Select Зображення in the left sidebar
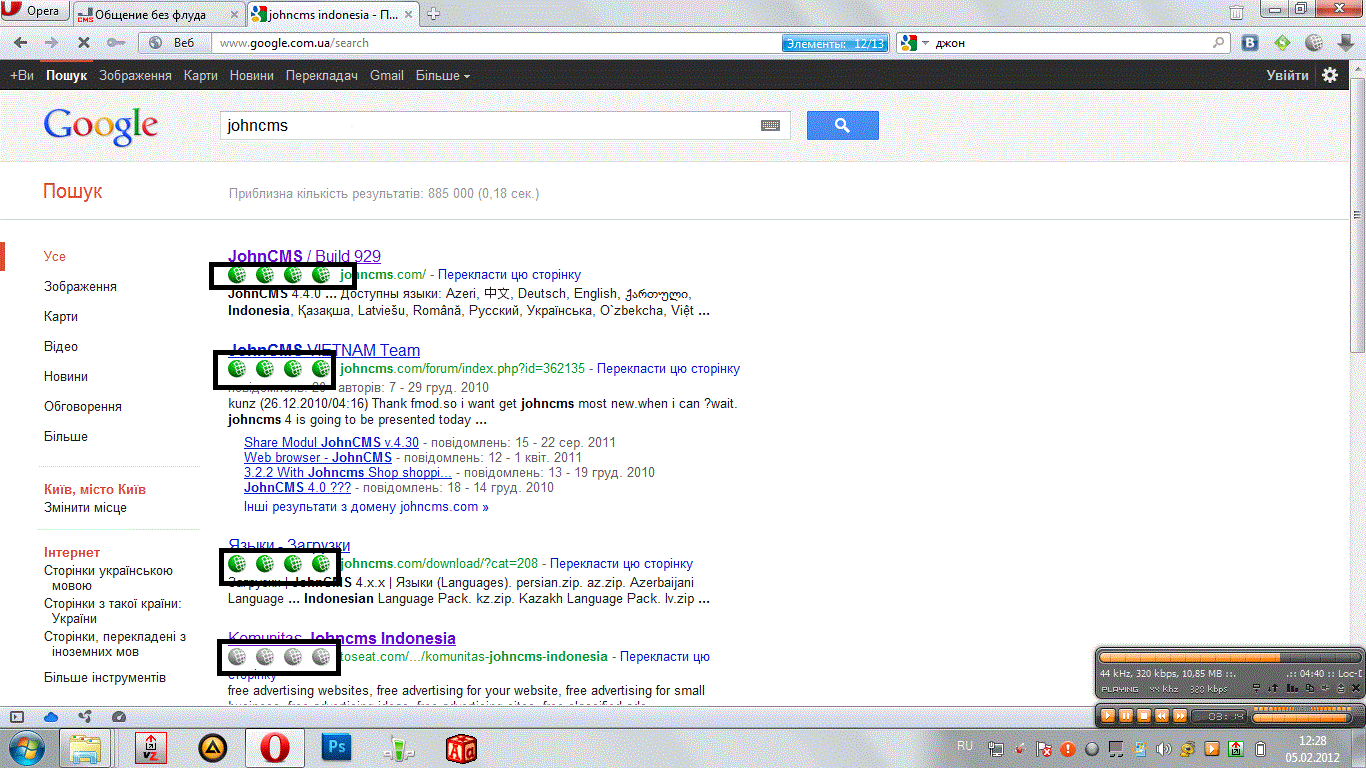 (80, 286)
